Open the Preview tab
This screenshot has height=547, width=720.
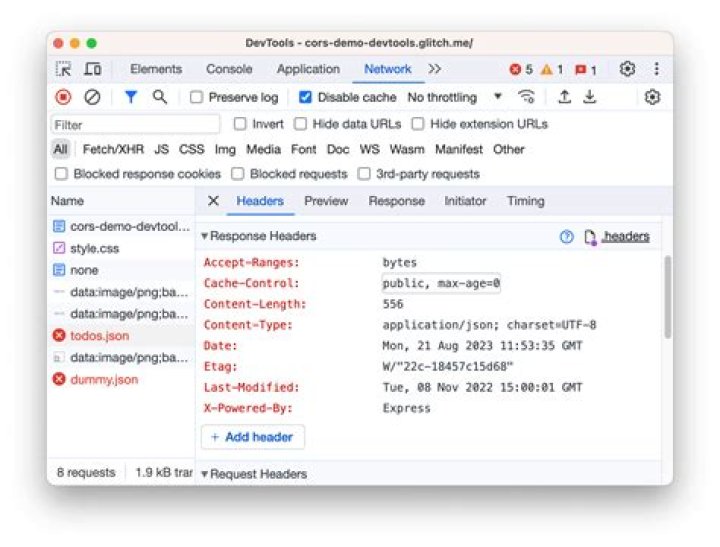click(326, 201)
